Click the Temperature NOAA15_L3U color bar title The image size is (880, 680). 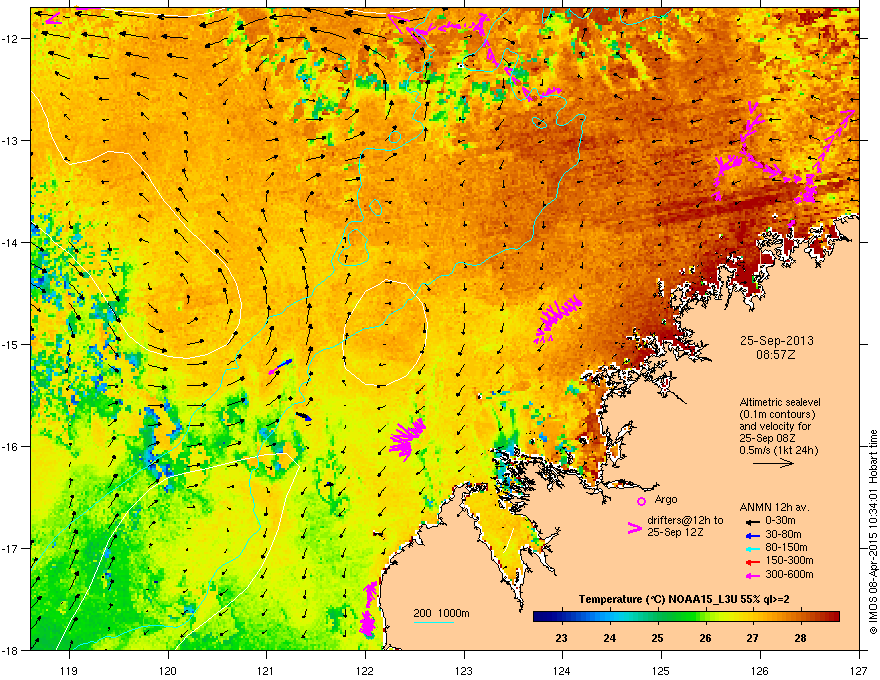[x=684, y=600]
